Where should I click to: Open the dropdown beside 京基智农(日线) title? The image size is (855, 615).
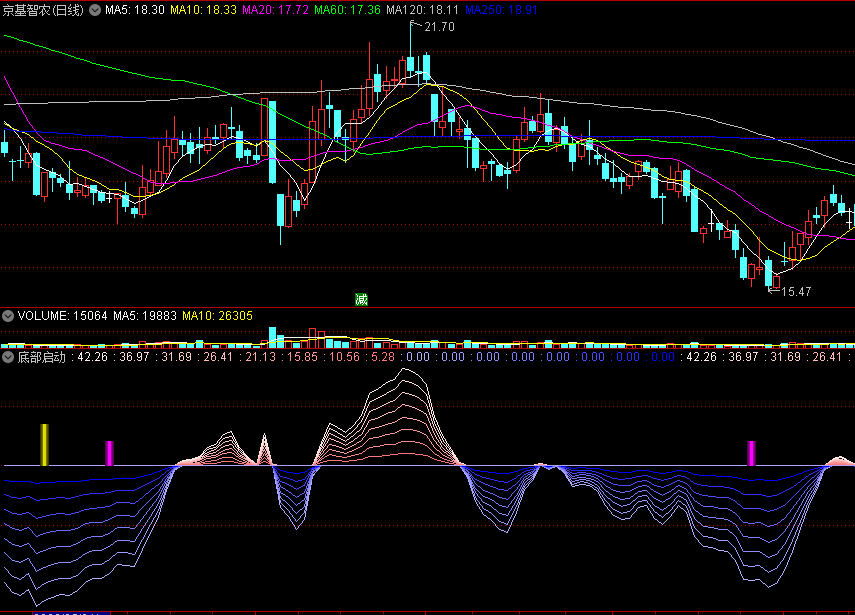point(95,10)
